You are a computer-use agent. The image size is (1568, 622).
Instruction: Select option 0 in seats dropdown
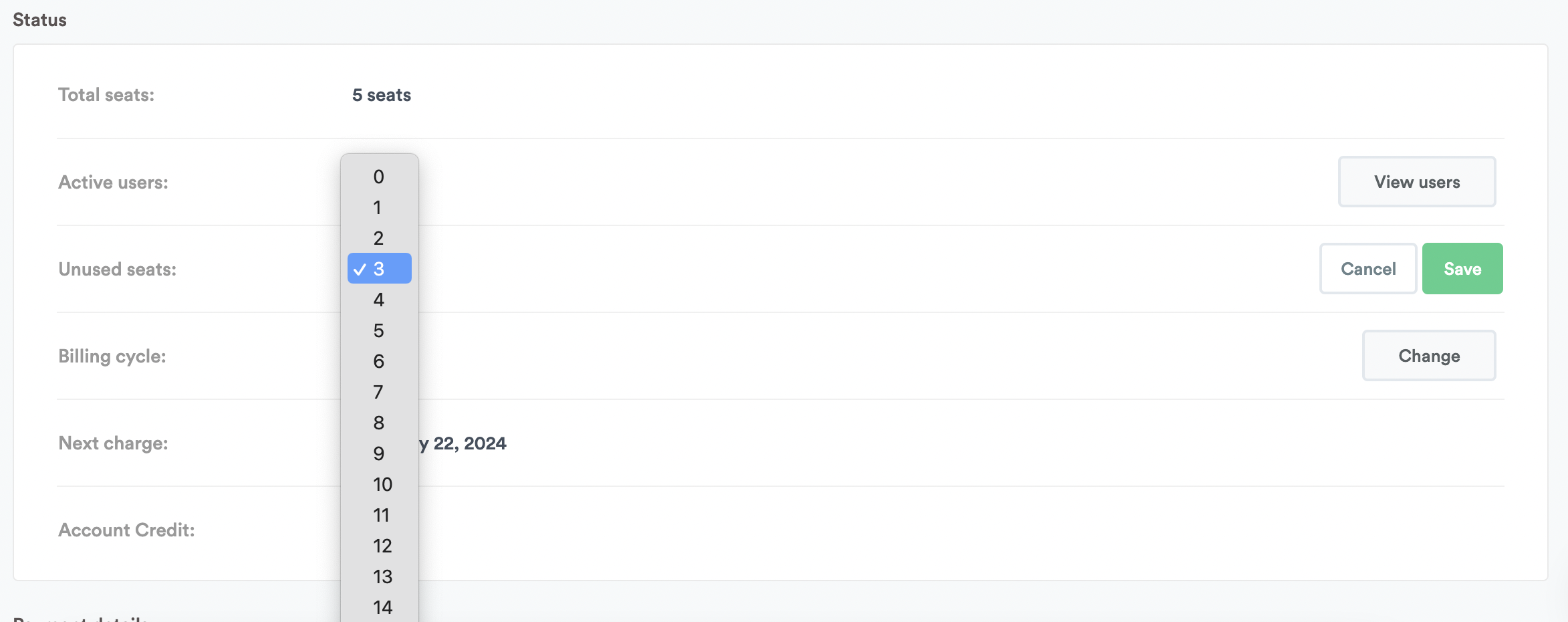pos(379,177)
